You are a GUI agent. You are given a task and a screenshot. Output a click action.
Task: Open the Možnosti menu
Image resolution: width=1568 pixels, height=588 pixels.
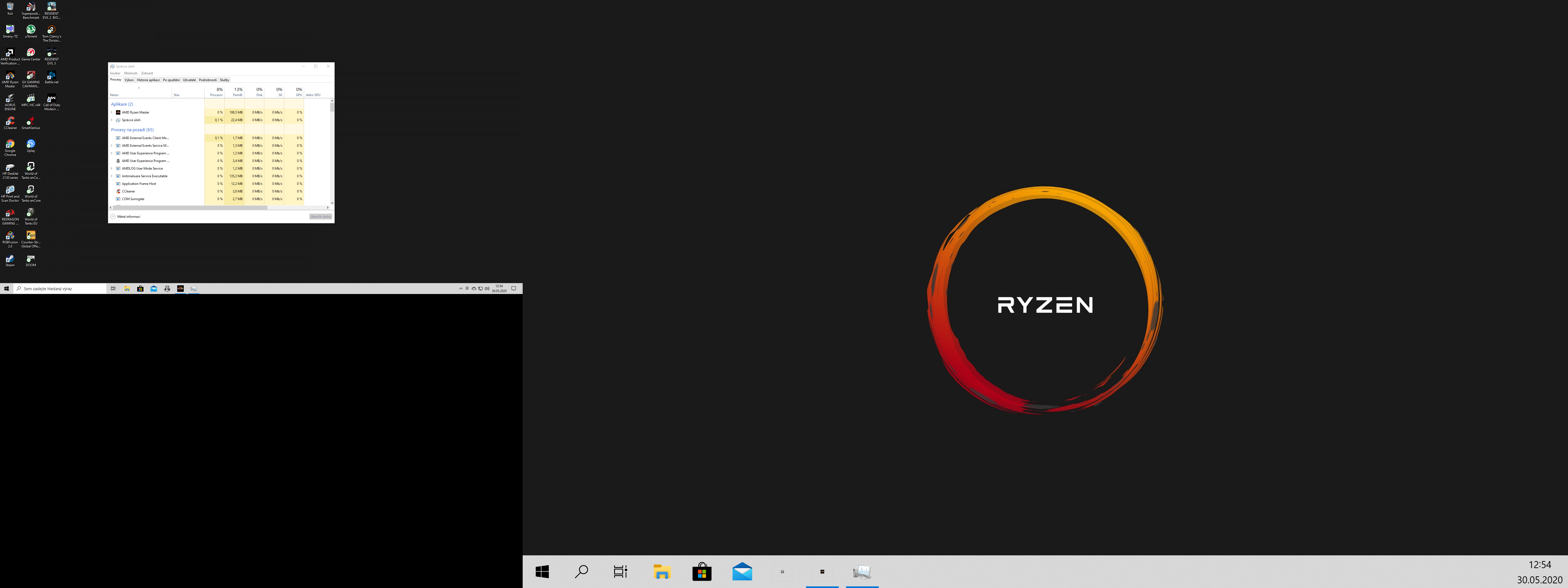[131, 73]
